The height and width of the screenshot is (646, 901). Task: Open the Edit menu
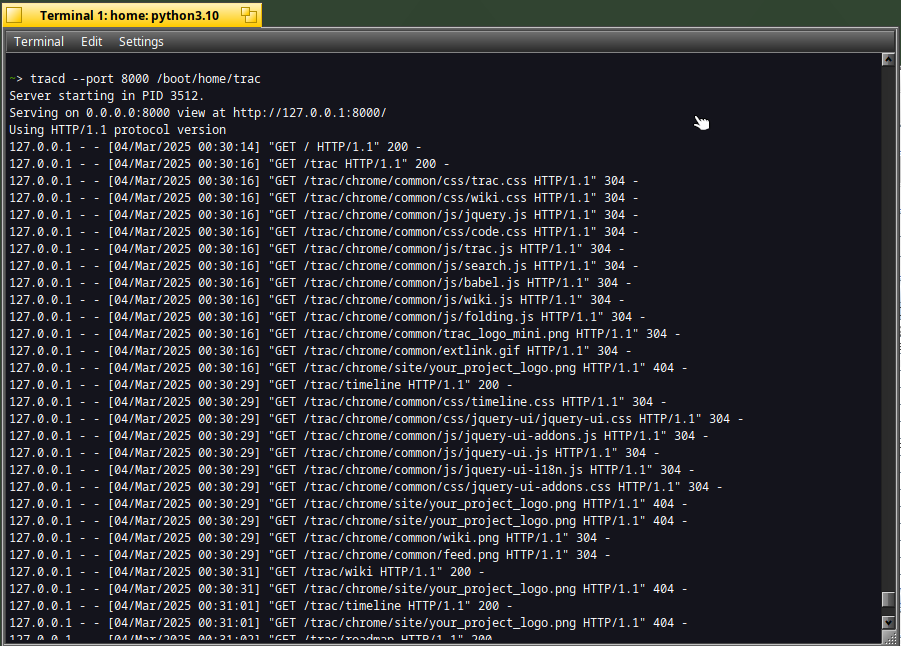click(x=91, y=41)
